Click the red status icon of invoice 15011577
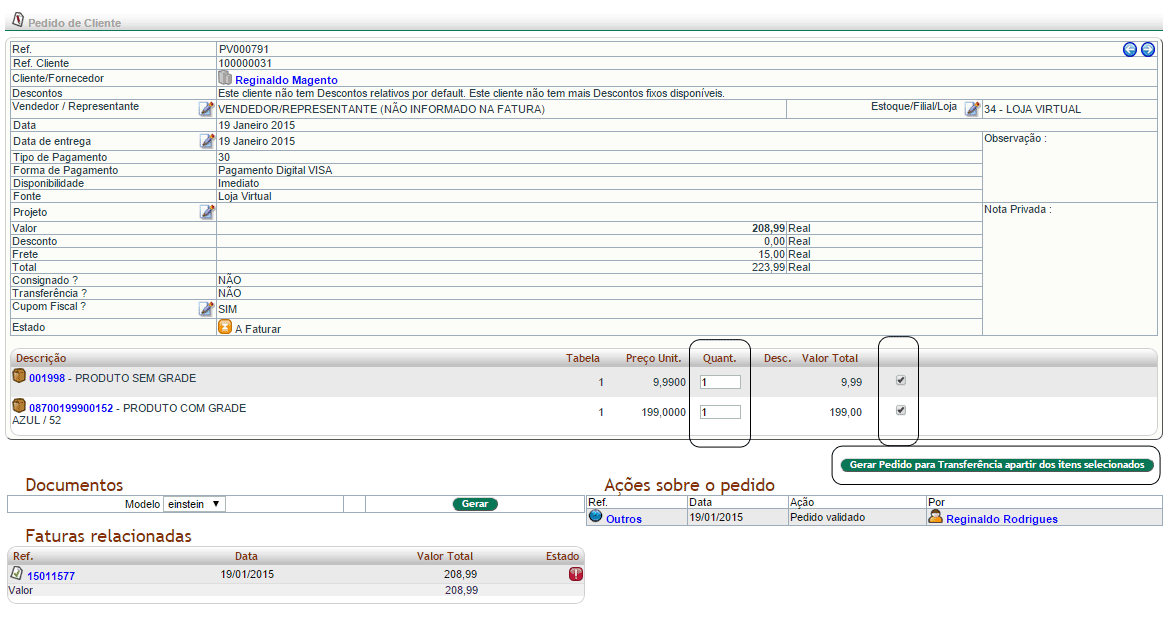Screen dimensions: 1167x619 [x=576, y=574]
